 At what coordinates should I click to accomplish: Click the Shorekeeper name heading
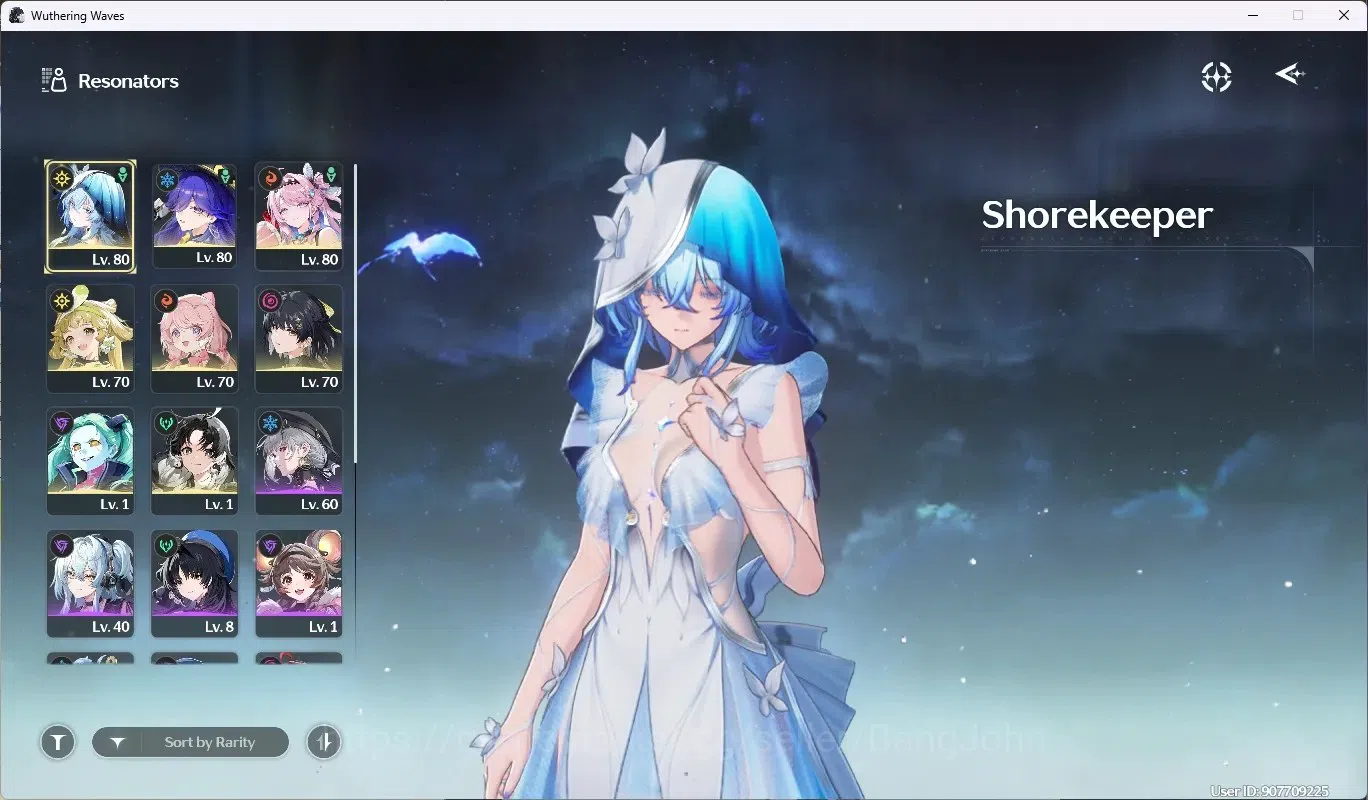[x=1097, y=215]
